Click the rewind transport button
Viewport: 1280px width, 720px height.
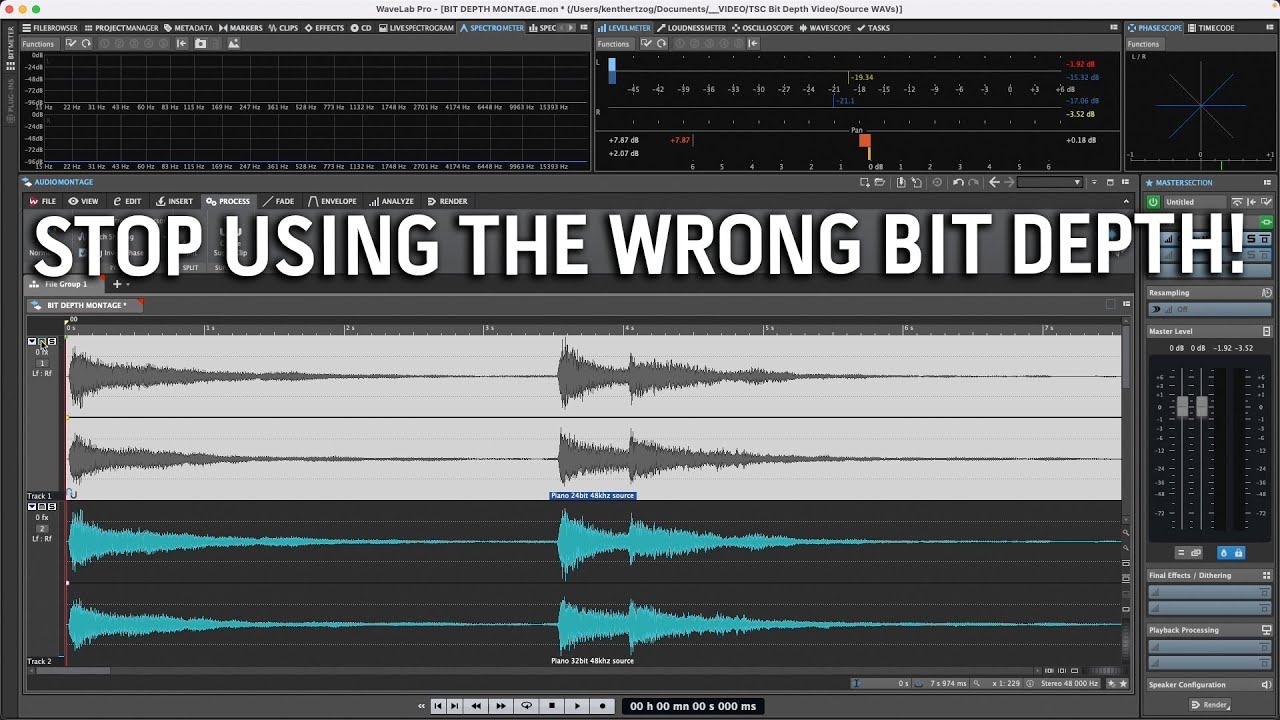(477, 706)
